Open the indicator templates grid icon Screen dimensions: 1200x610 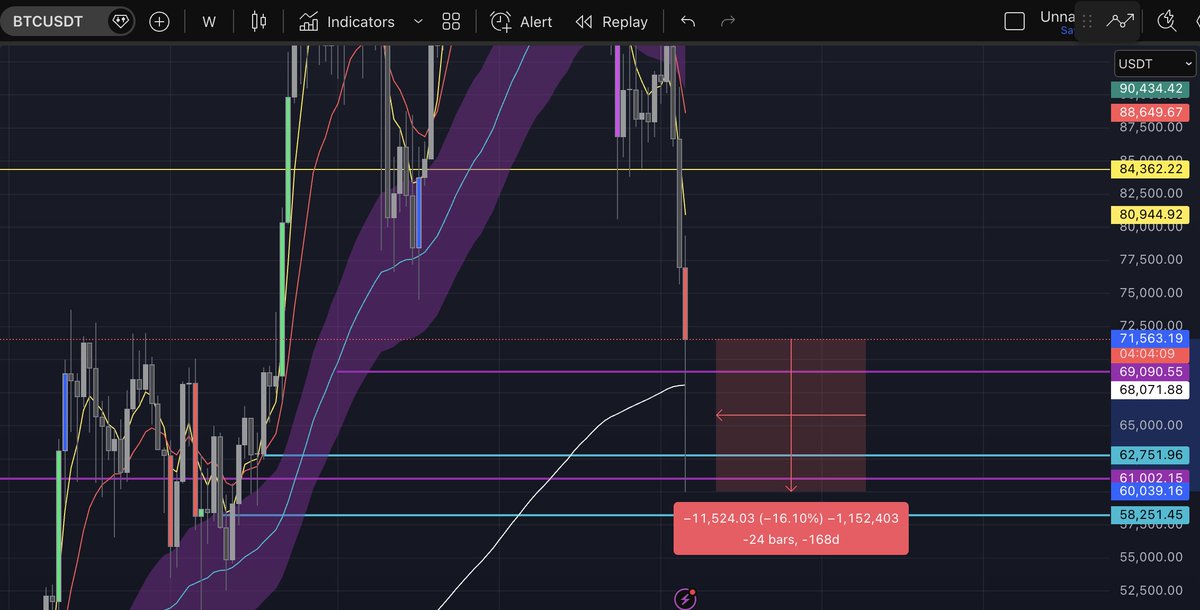(450, 21)
